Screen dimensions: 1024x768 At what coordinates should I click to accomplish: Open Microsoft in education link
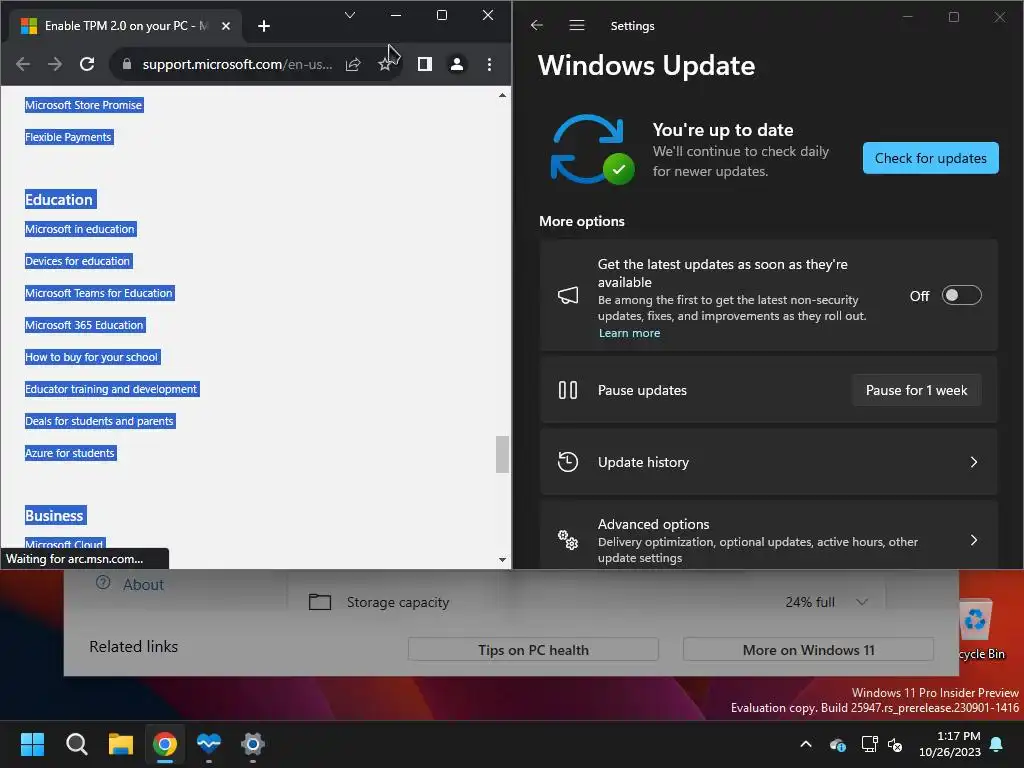pos(80,229)
